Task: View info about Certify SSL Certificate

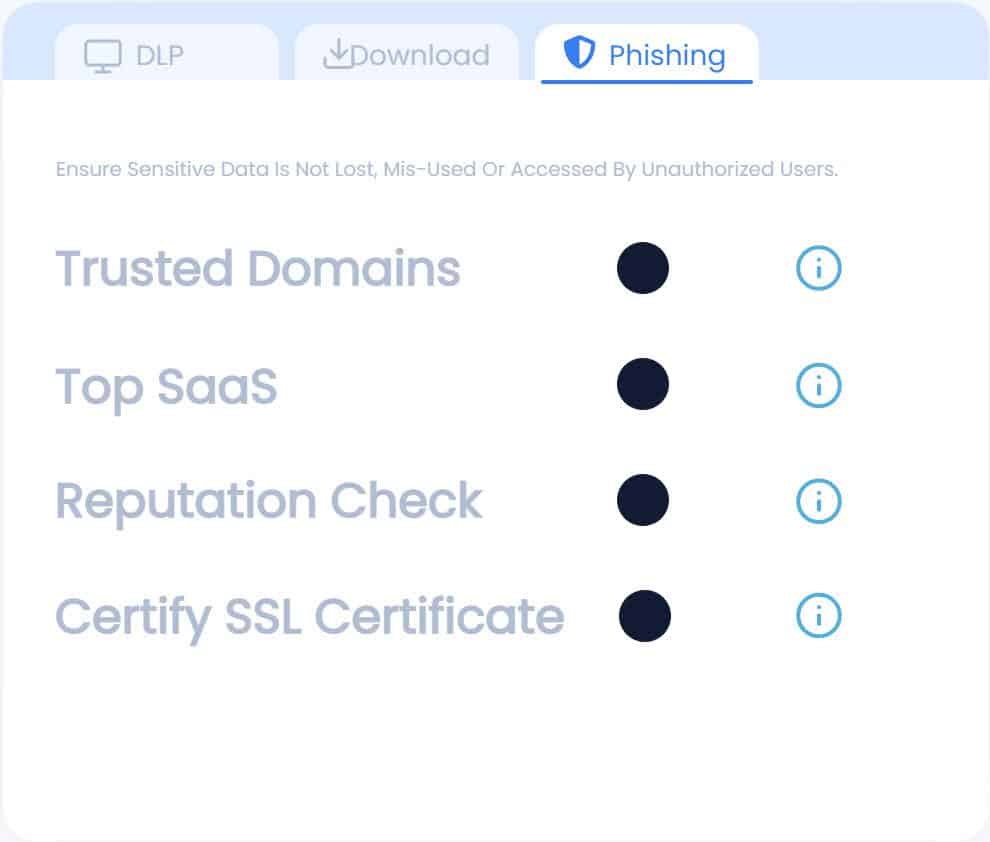Action: (x=818, y=615)
